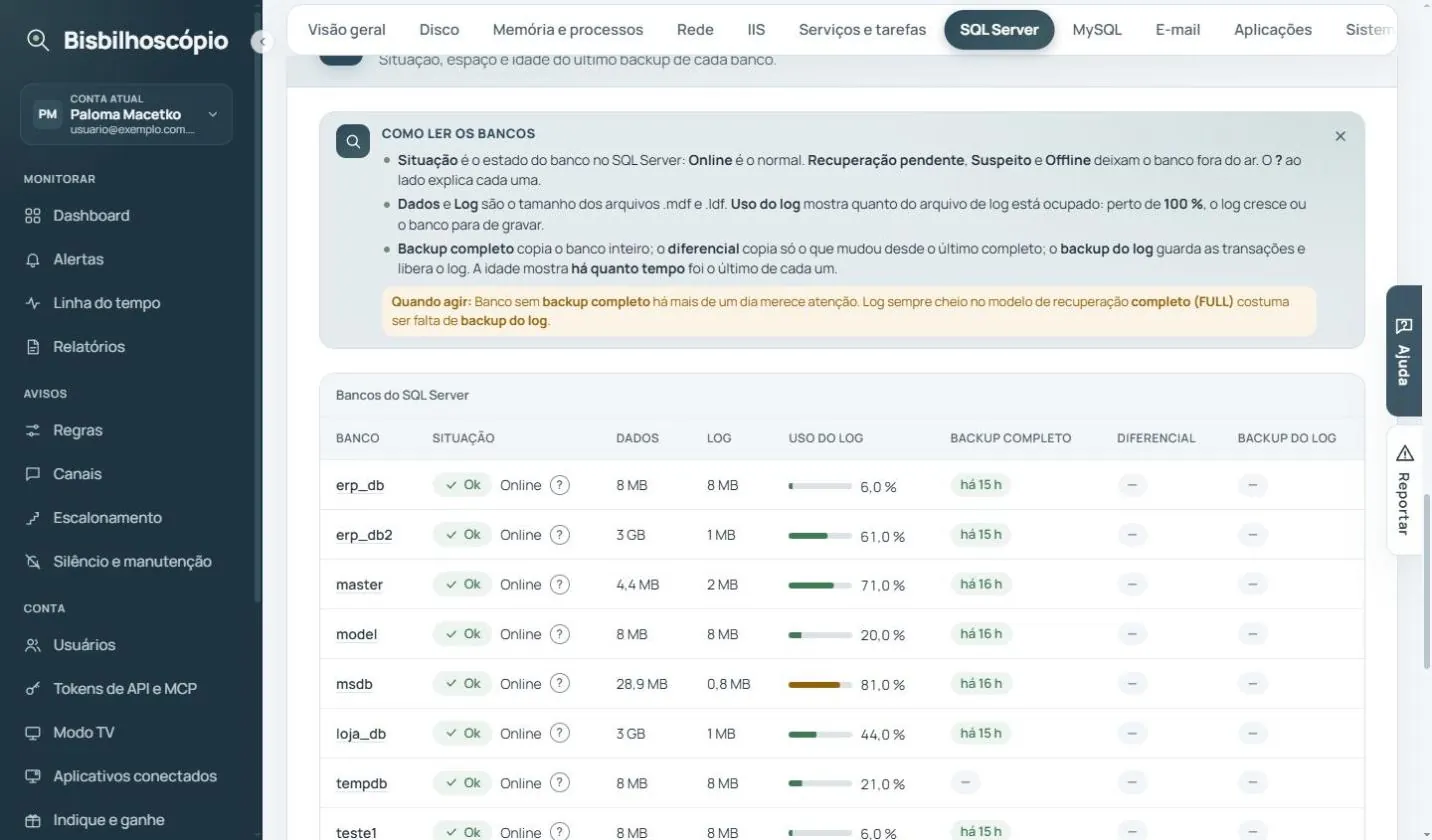
Task: Click the help question mark for master
Action: tap(560, 584)
